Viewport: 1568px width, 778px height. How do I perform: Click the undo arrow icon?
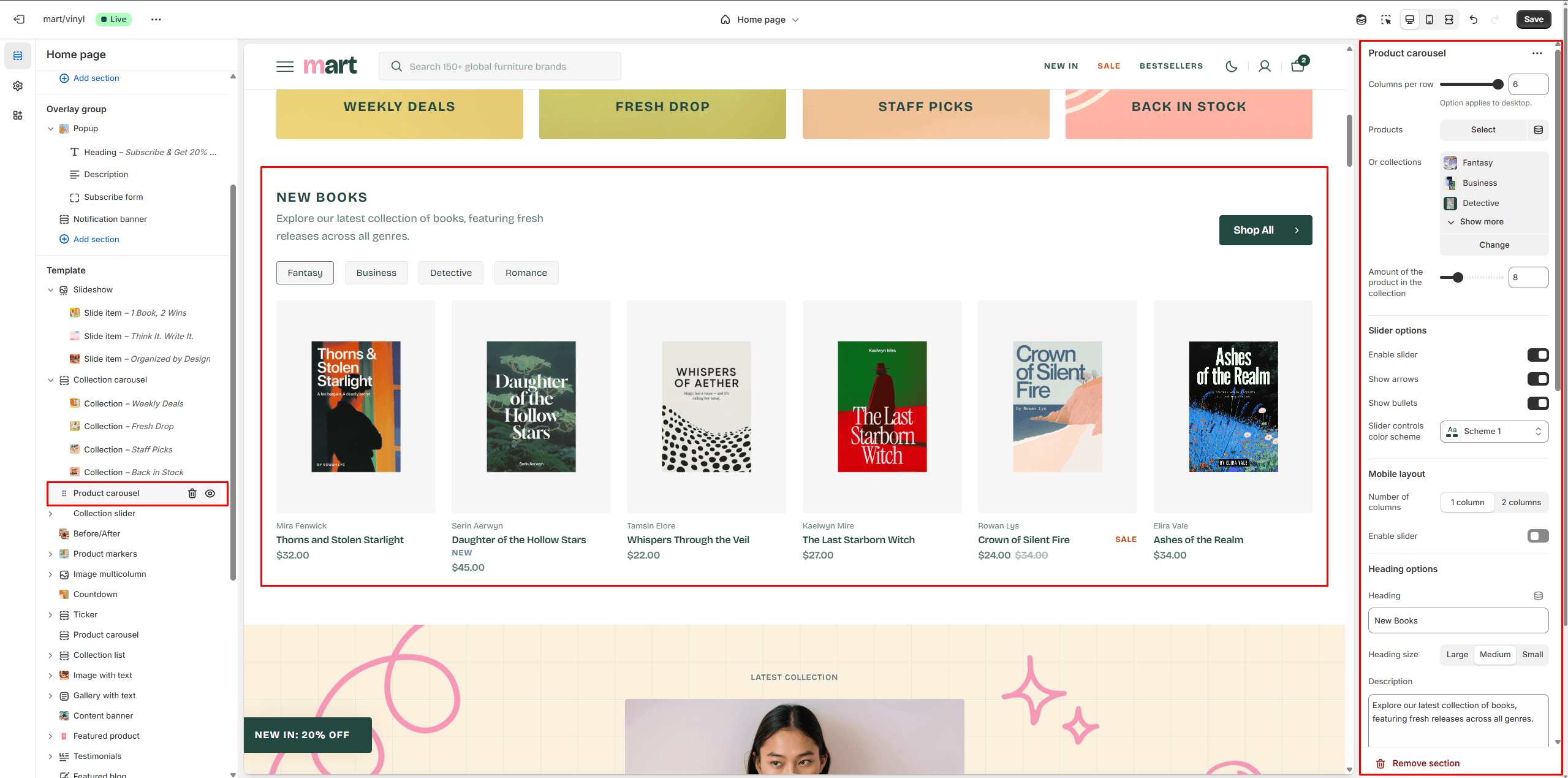pos(1473,20)
